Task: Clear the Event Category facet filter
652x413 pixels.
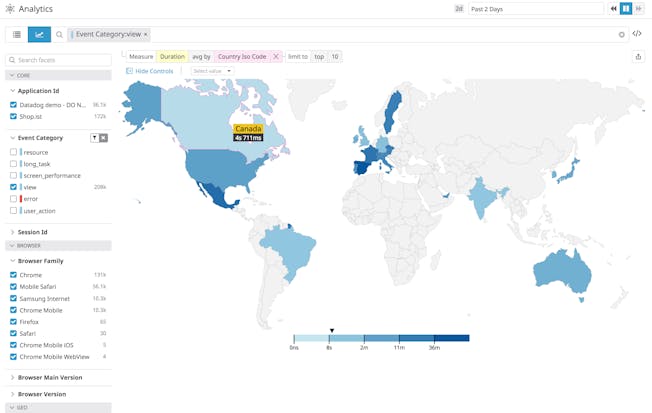Action: [x=103, y=138]
